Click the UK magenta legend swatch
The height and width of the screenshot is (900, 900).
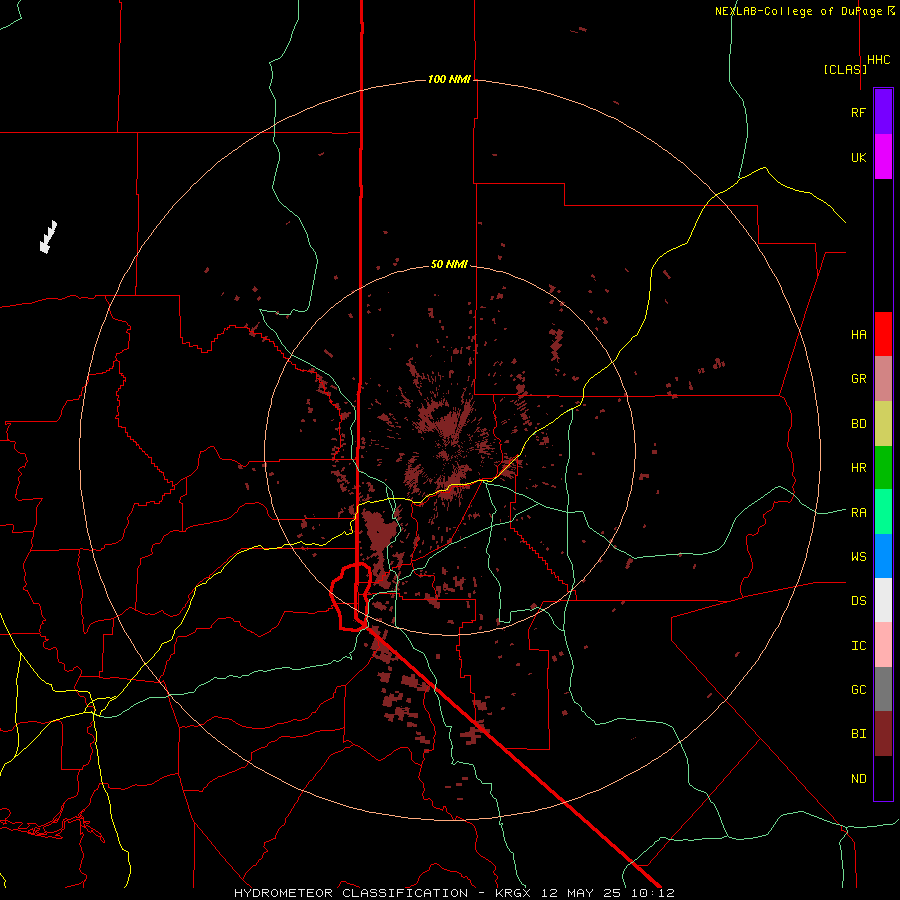(883, 157)
